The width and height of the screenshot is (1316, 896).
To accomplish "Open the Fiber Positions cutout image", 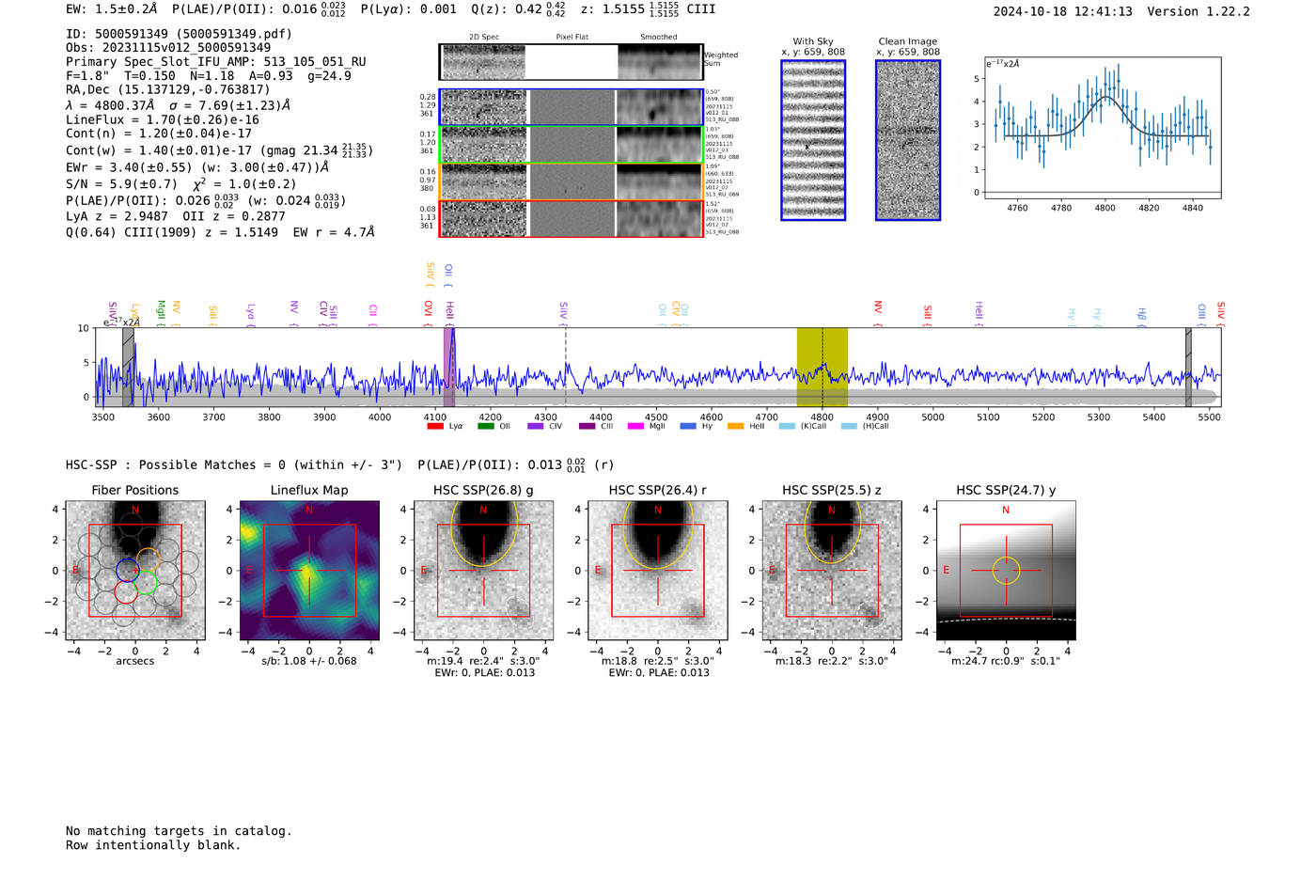I will coord(135,571).
